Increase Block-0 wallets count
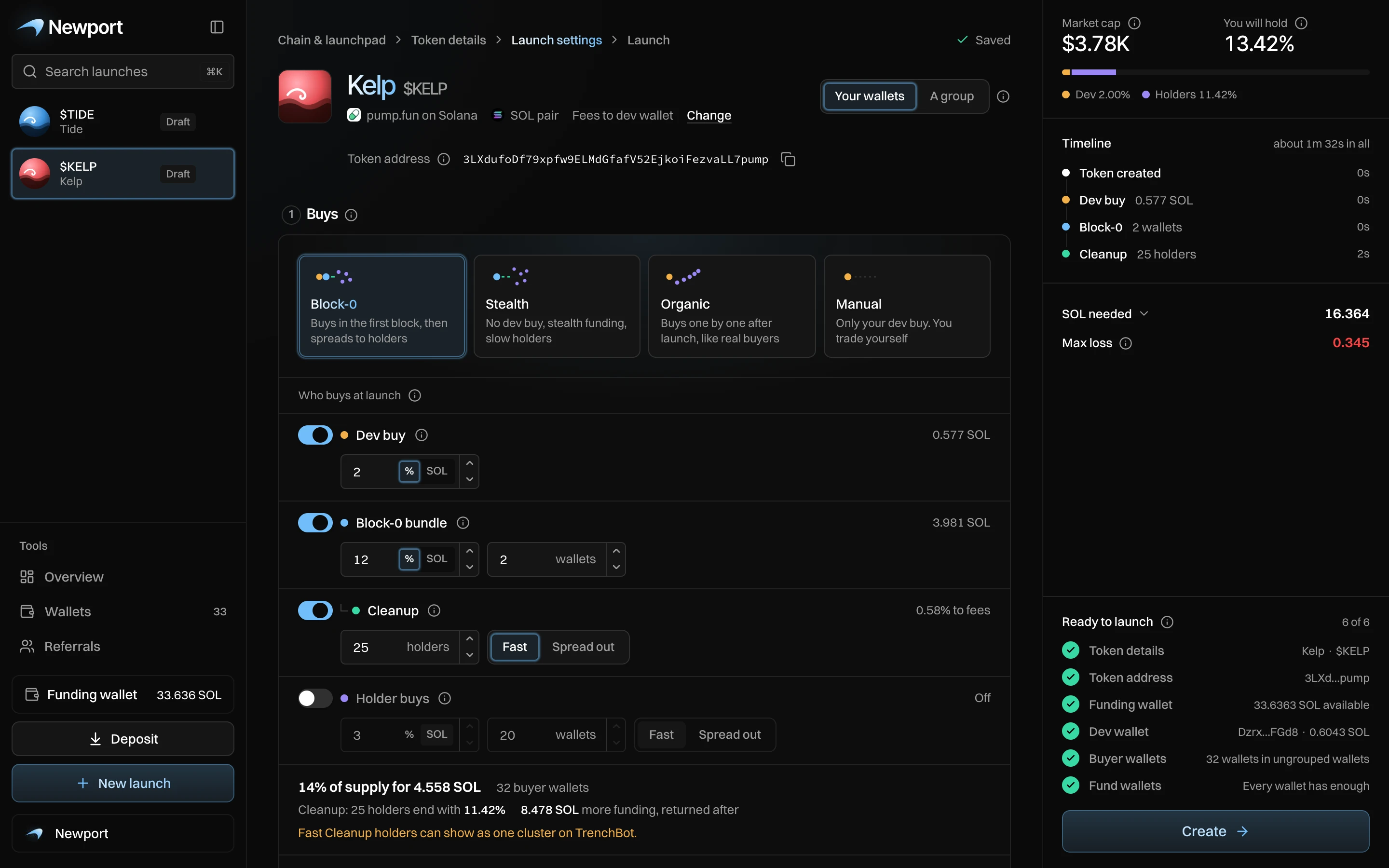Screen dimensions: 1389x868 point(616,551)
